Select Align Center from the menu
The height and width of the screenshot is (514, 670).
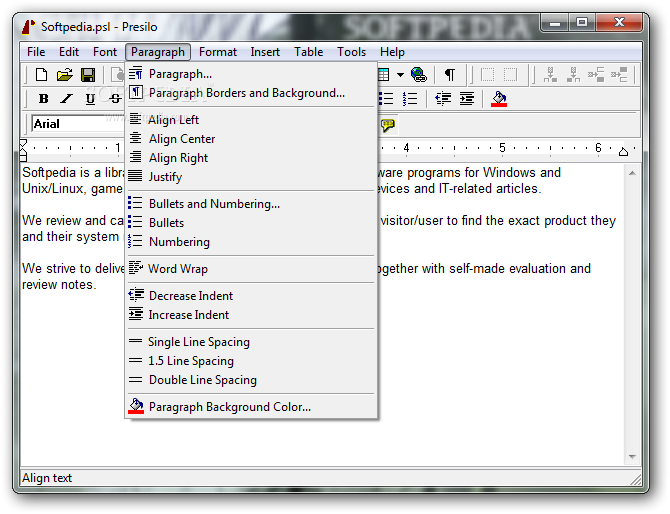click(x=251, y=139)
